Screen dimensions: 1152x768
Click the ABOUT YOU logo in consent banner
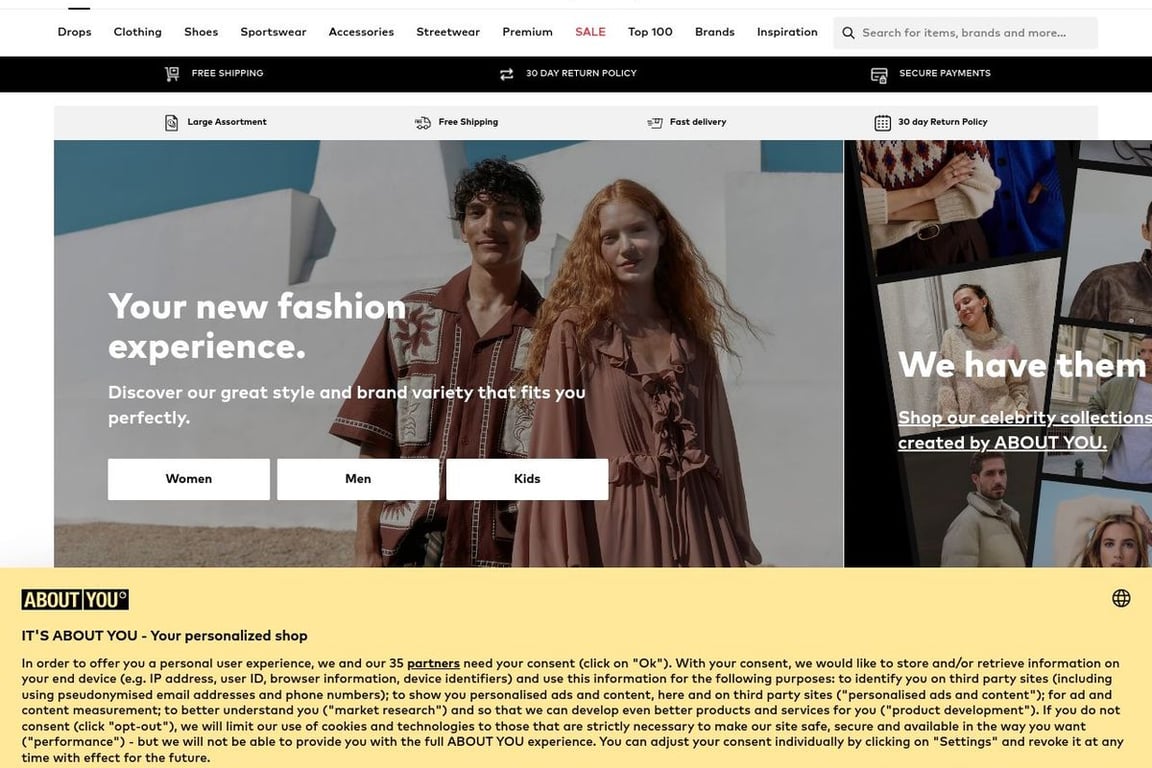(x=75, y=600)
